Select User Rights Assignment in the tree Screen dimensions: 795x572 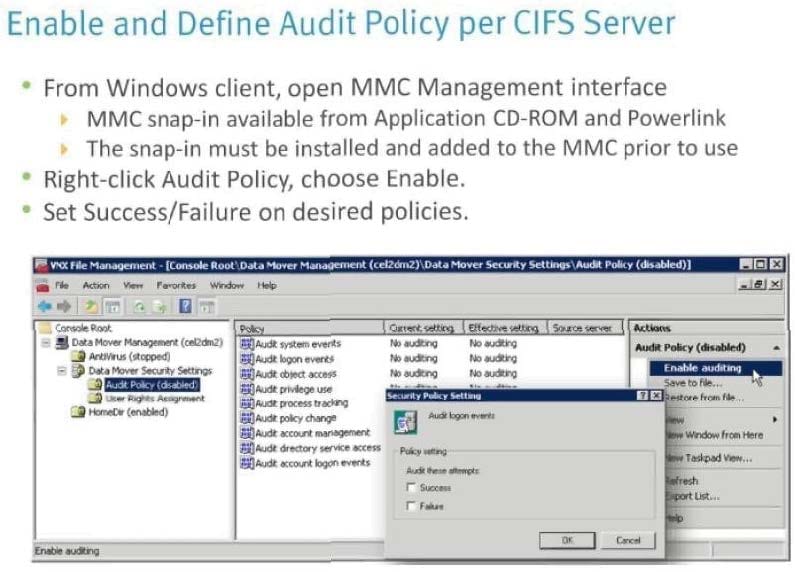coord(148,398)
